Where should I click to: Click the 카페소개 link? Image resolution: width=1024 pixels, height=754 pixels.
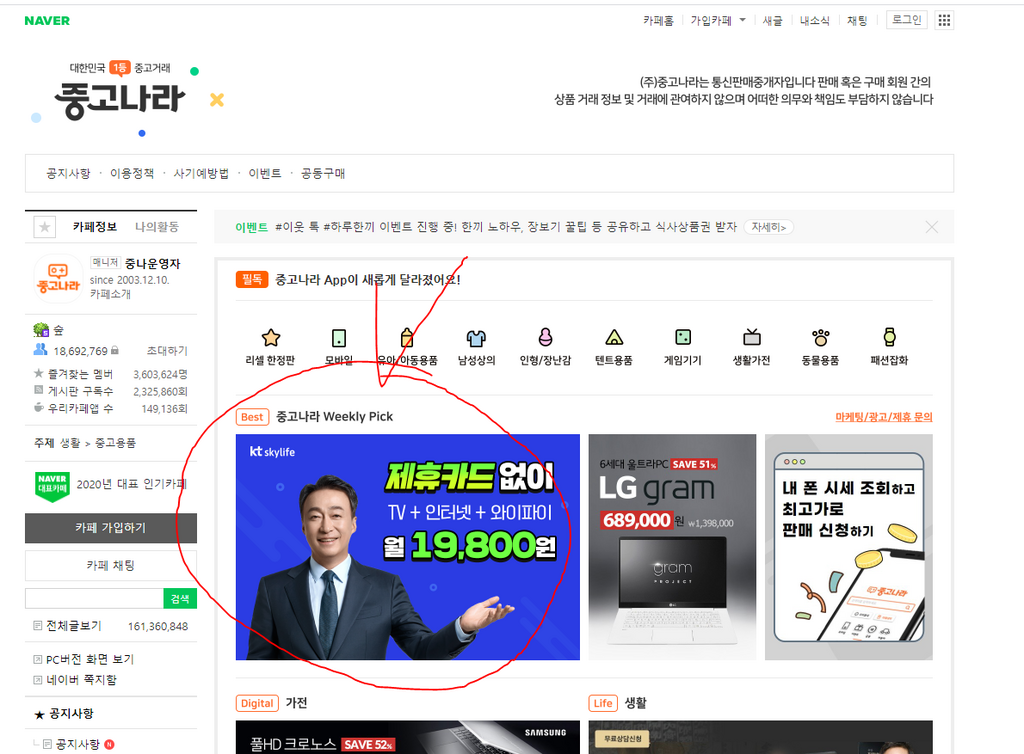(110, 294)
